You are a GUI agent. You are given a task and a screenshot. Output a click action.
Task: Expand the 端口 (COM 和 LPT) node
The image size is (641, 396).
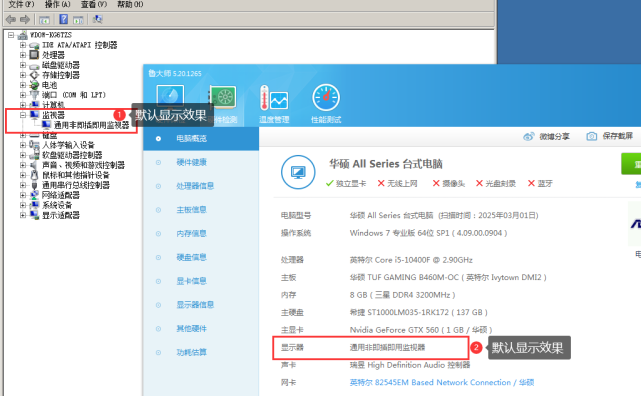coord(23,95)
